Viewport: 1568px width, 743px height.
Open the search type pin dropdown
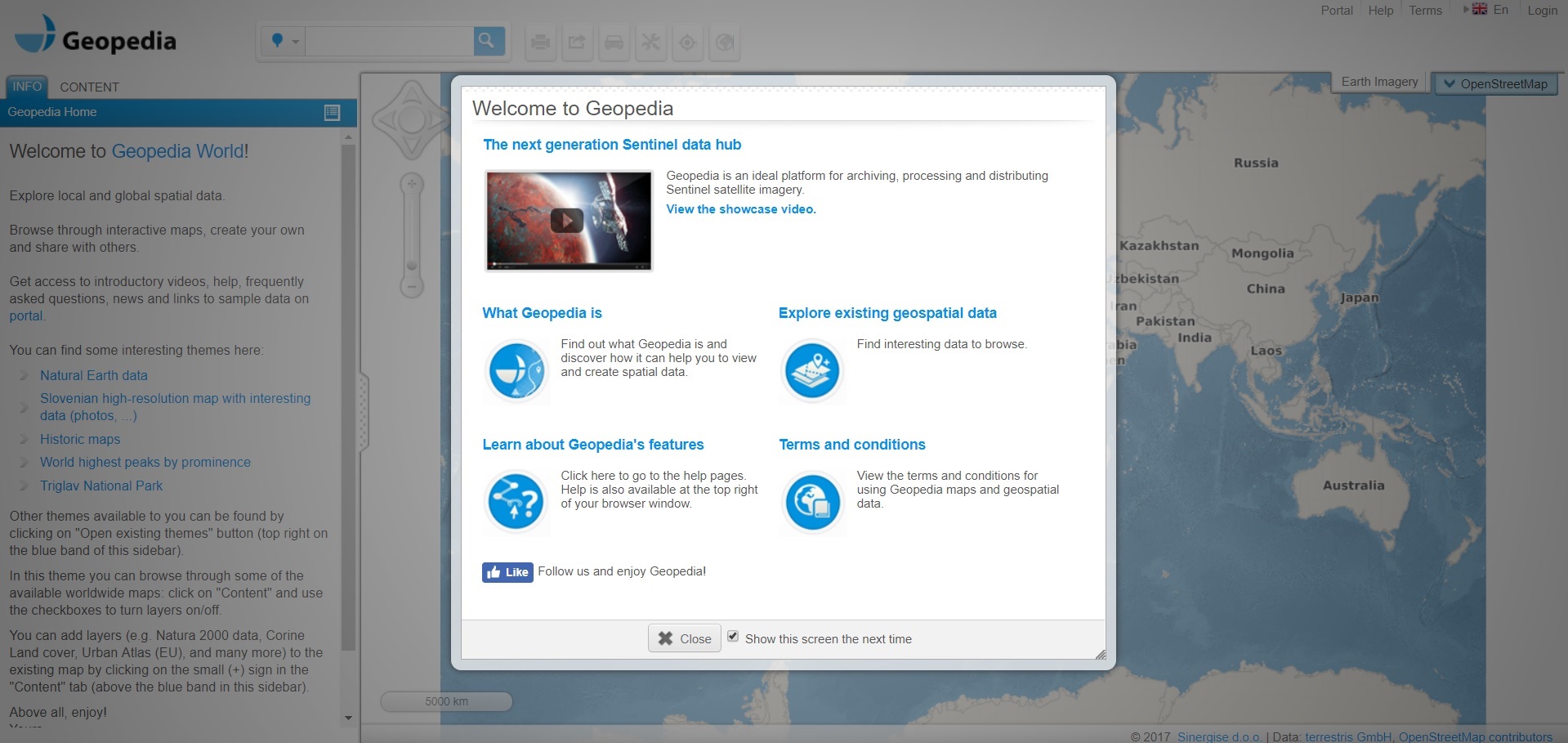tap(284, 41)
